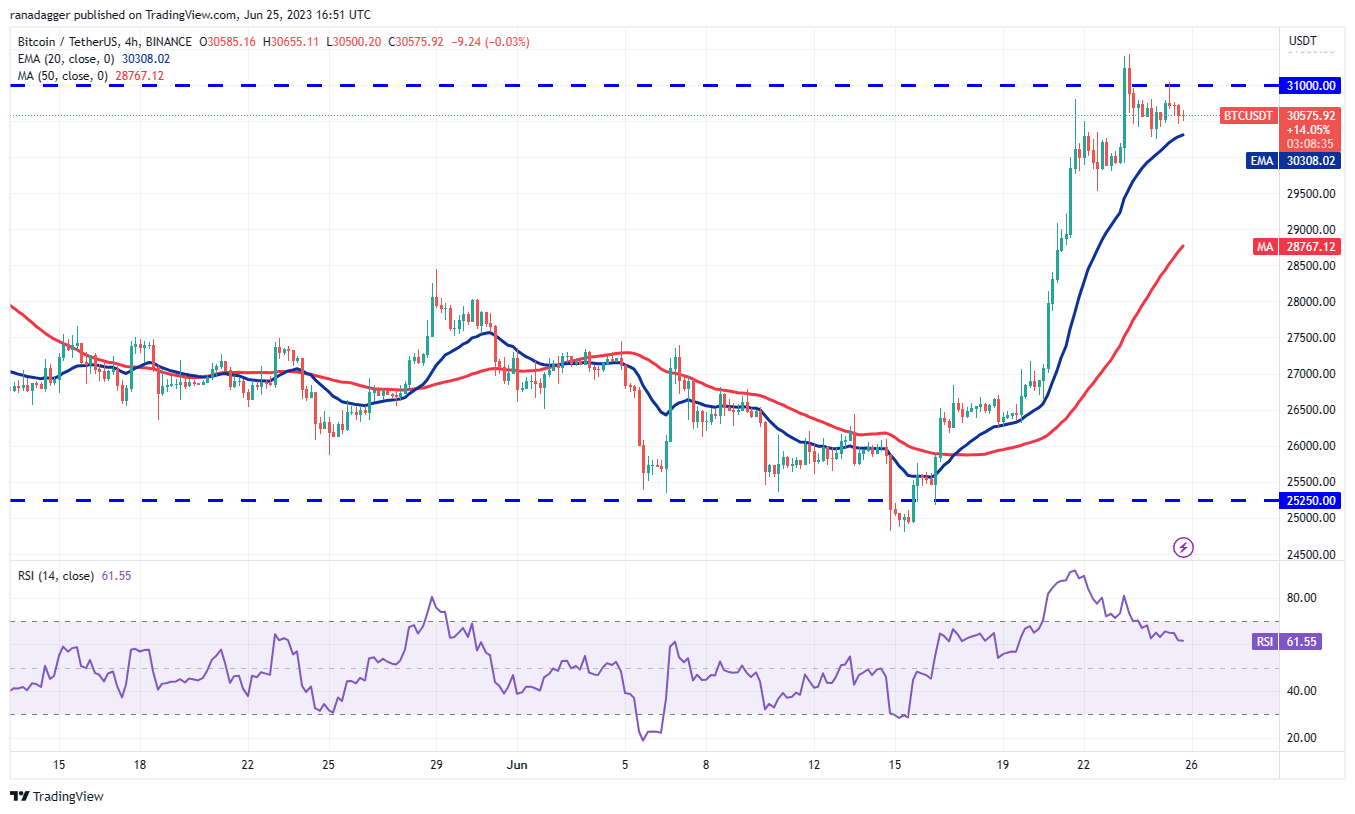Image resolution: width=1355 pixels, height=814 pixels.
Task: Select the 25250.00 blue support price label
Action: pos(1309,500)
